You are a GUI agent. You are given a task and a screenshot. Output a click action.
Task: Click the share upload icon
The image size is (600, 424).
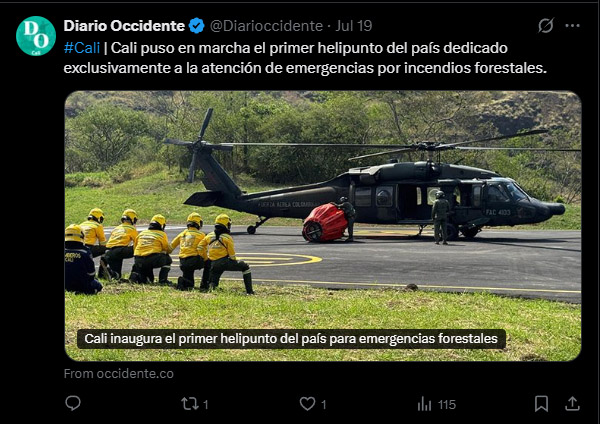pos(572,404)
